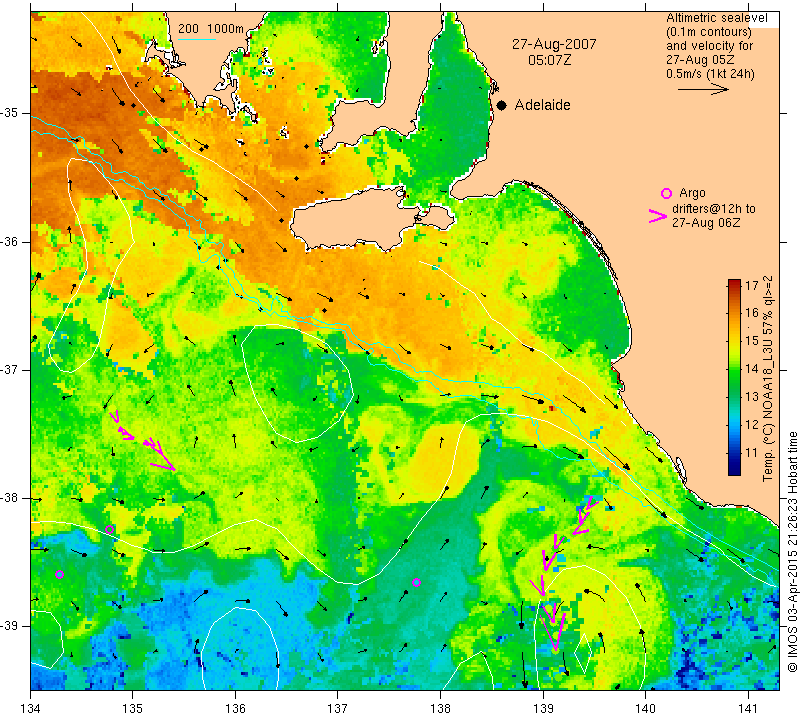
Task: Click the longitude axis label 134
Action: coord(31,708)
